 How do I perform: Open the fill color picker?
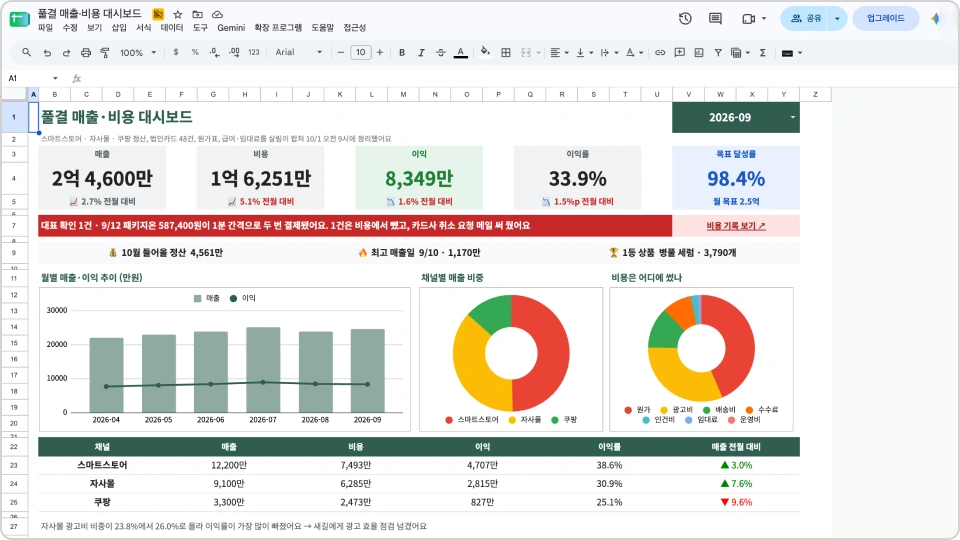point(485,53)
